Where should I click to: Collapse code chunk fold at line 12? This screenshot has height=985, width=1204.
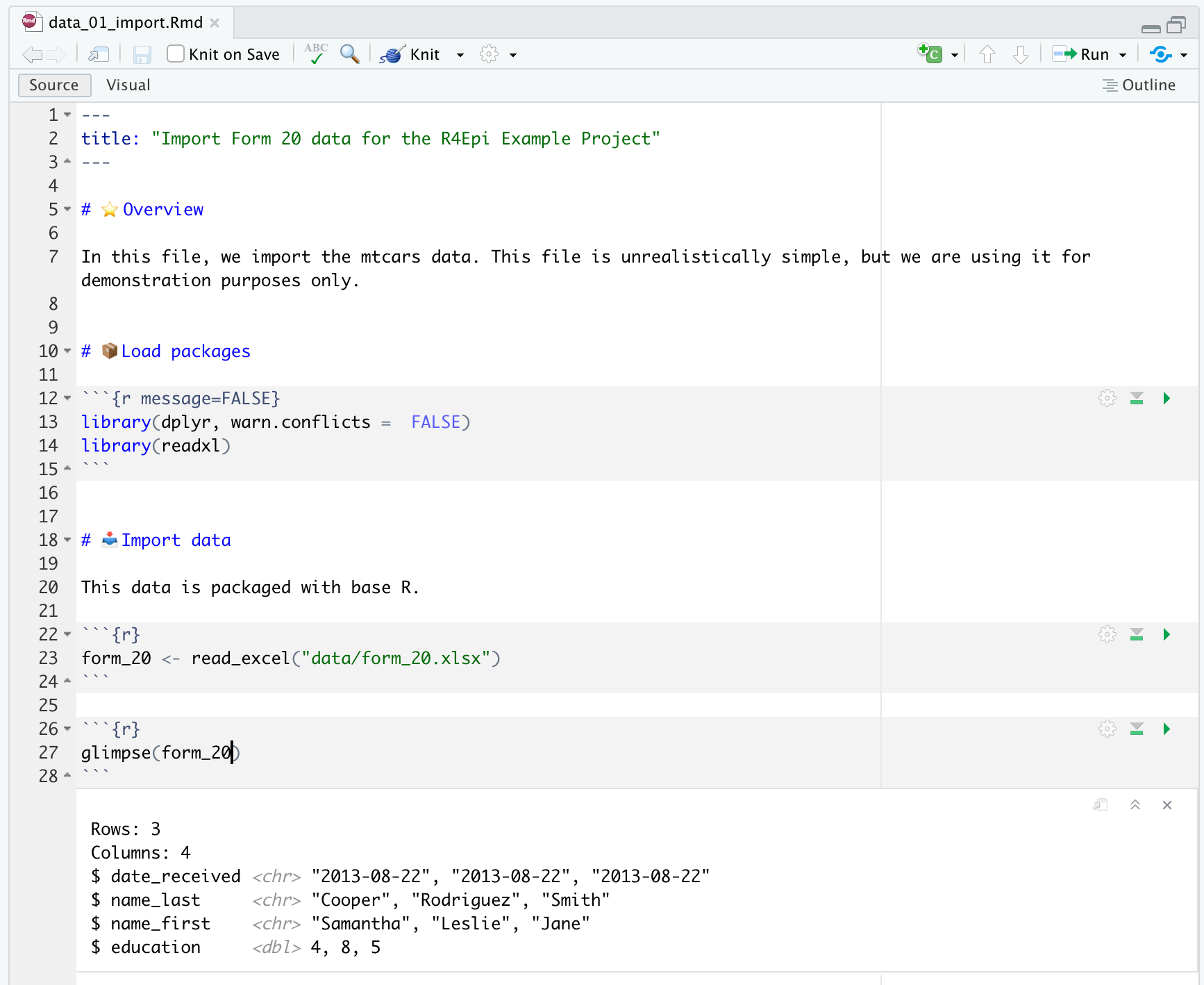(x=67, y=398)
